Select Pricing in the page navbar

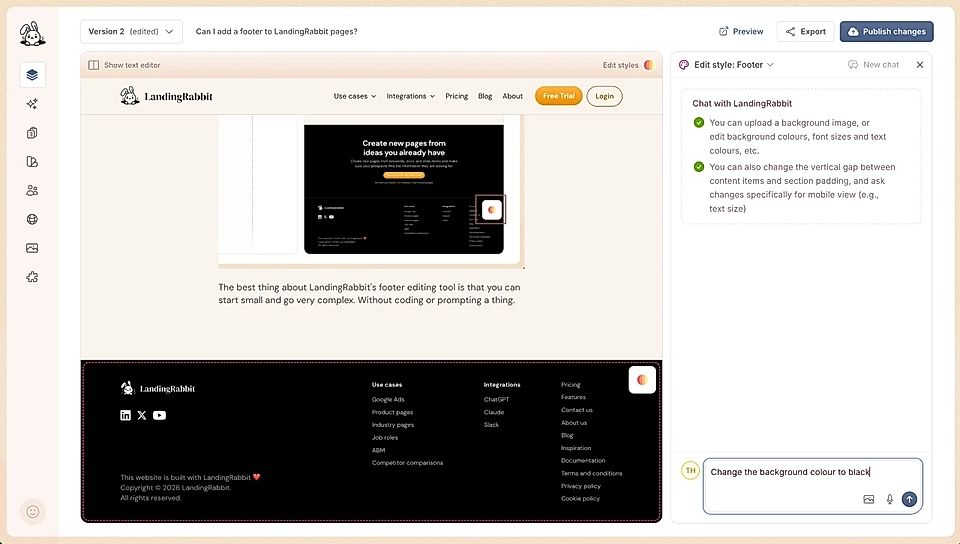tap(456, 96)
